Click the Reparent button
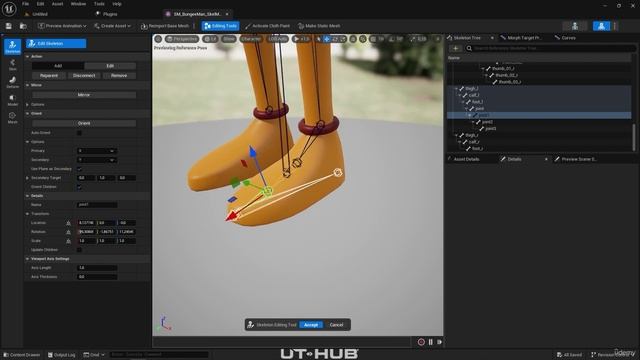 click(x=49, y=76)
